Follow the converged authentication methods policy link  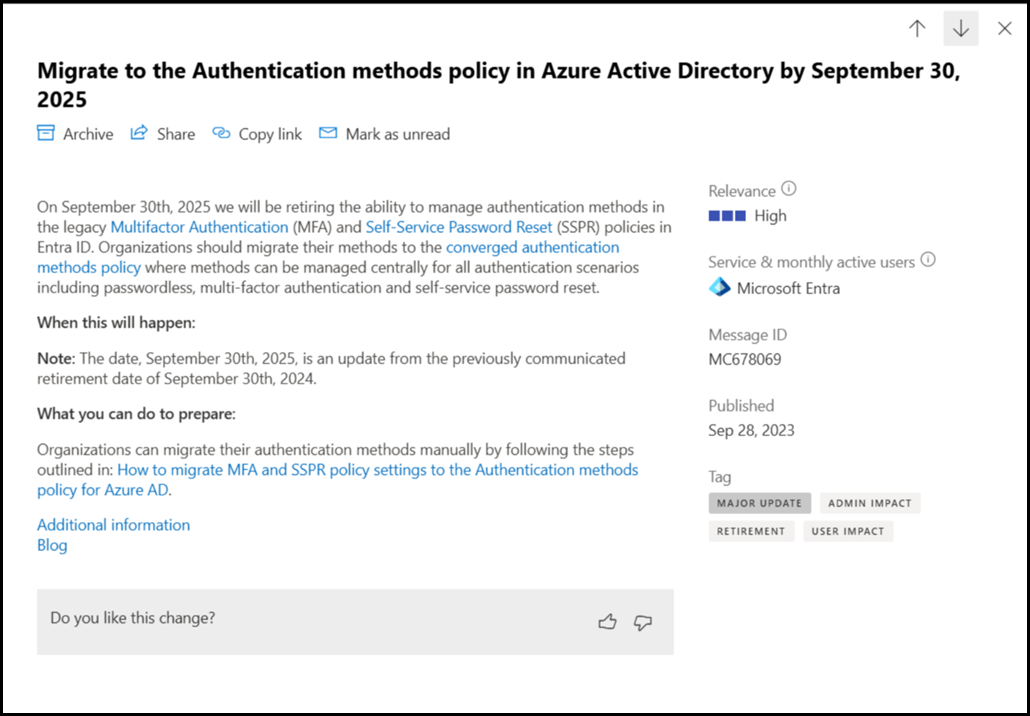(x=532, y=247)
